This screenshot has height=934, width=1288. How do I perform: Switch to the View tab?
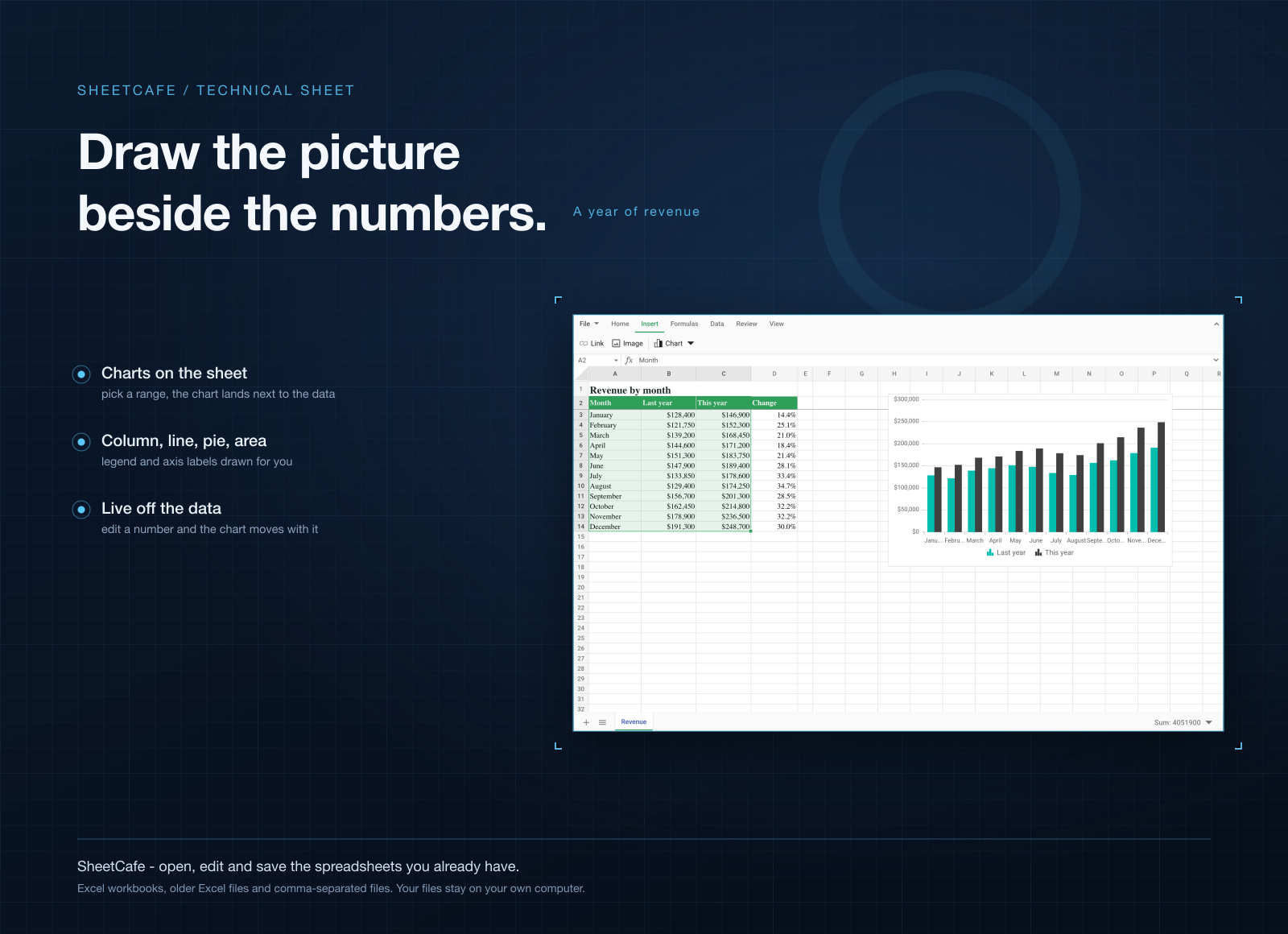(776, 324)
